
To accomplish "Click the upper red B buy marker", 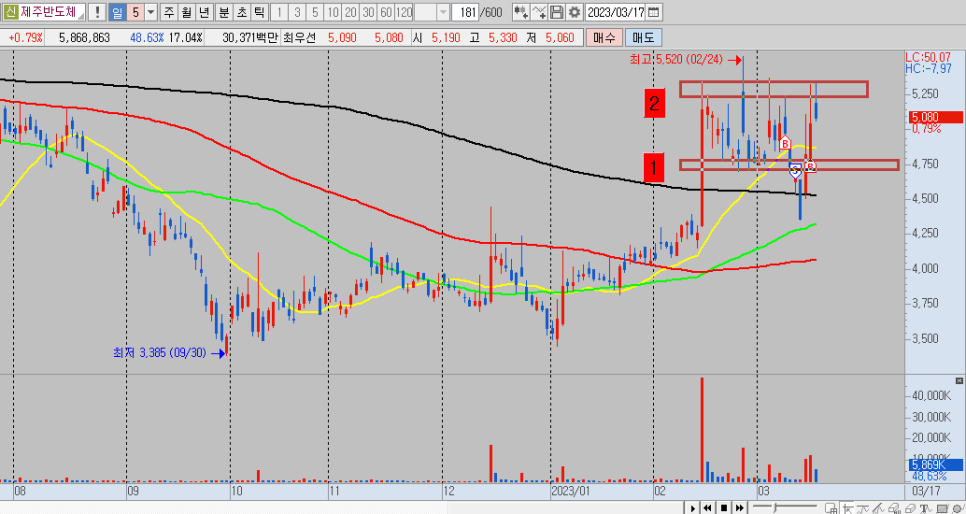I will pos(785,144).
